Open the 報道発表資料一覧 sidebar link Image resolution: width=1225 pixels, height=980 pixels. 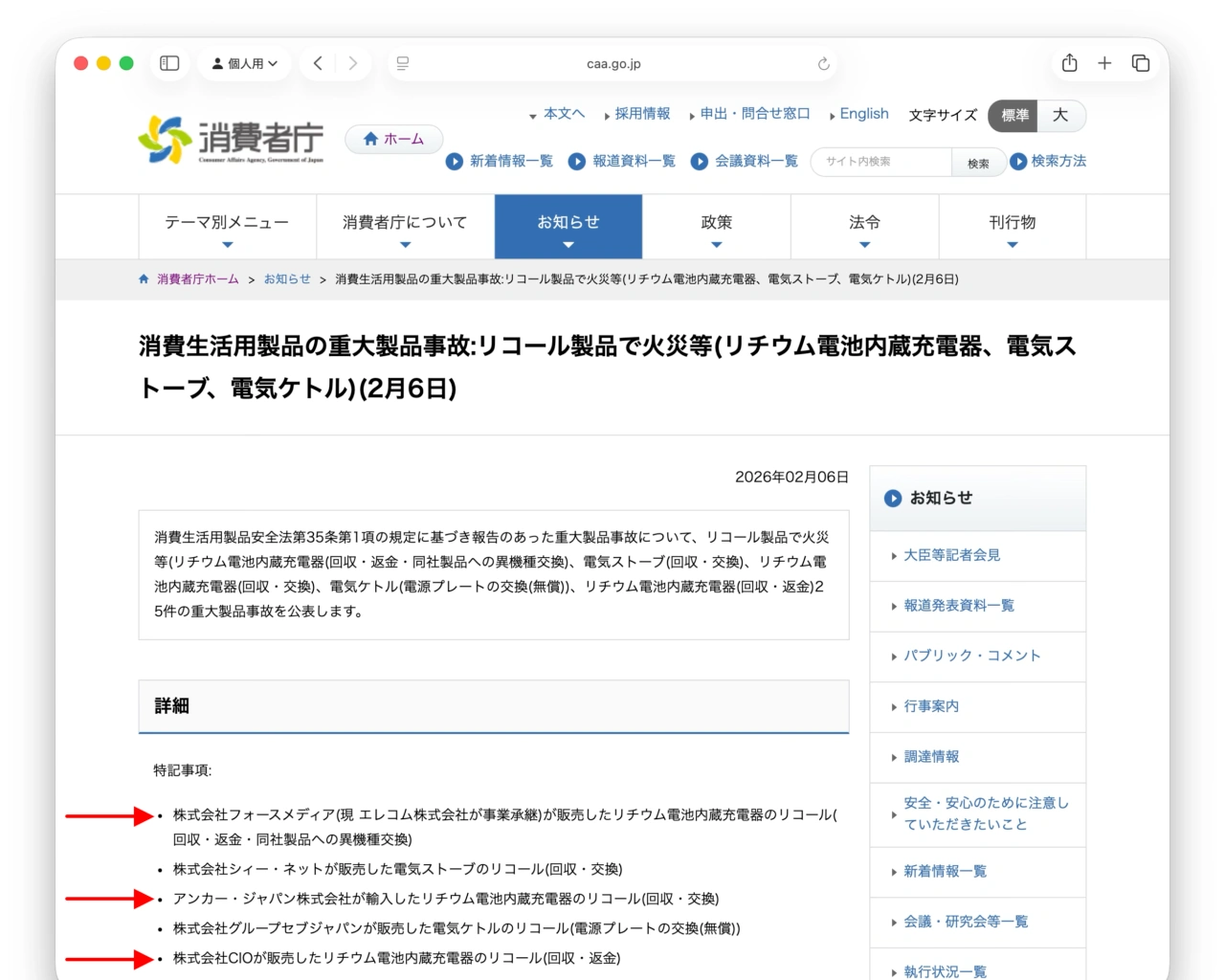[961, 606]
